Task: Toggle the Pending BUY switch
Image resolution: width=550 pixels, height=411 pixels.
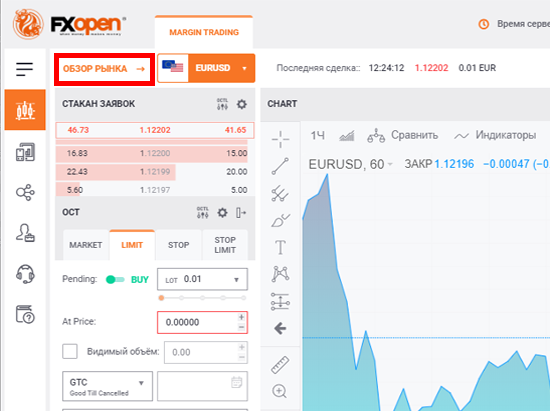Action: [115, 279]
